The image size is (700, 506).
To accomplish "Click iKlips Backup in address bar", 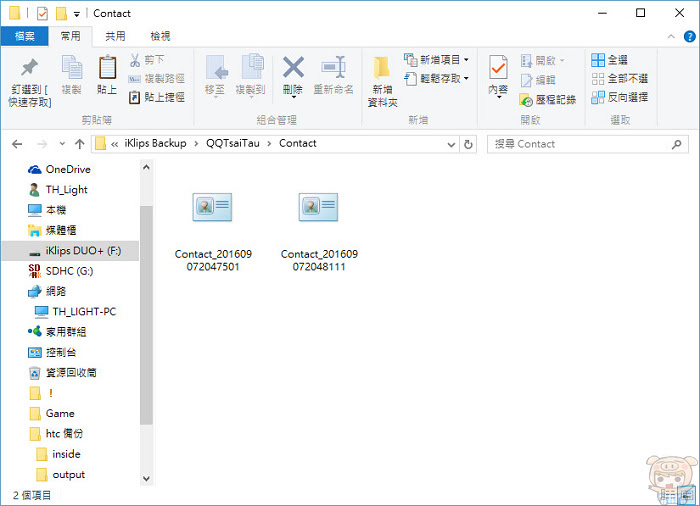I will [155, 143].
